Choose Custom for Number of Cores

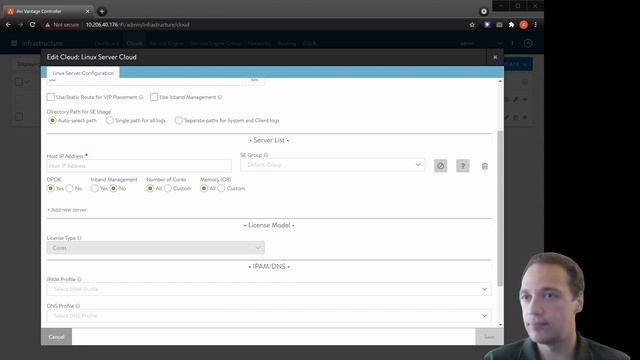point(168,188)
